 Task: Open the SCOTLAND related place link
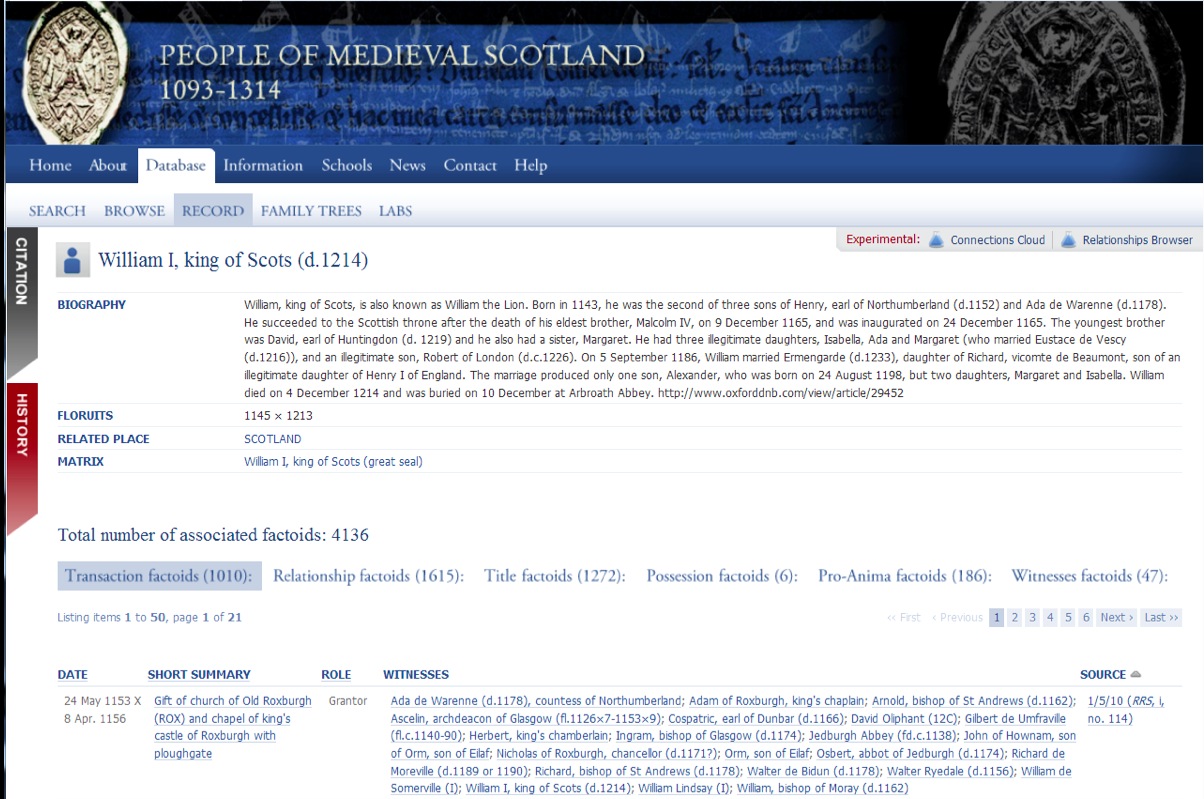click(x=272, y=439)
